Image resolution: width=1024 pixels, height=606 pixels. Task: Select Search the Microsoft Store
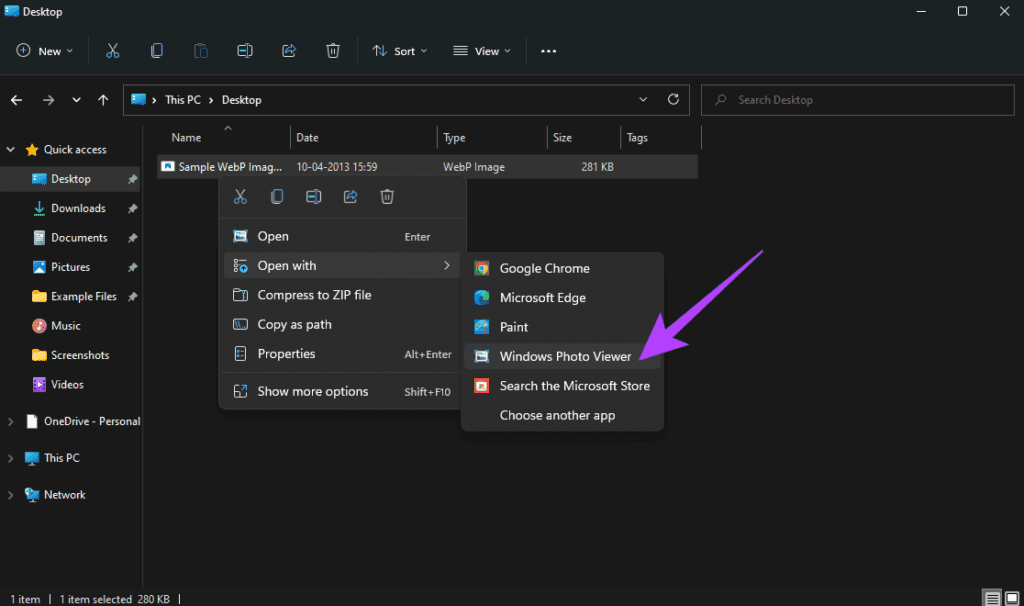(562, 386)
